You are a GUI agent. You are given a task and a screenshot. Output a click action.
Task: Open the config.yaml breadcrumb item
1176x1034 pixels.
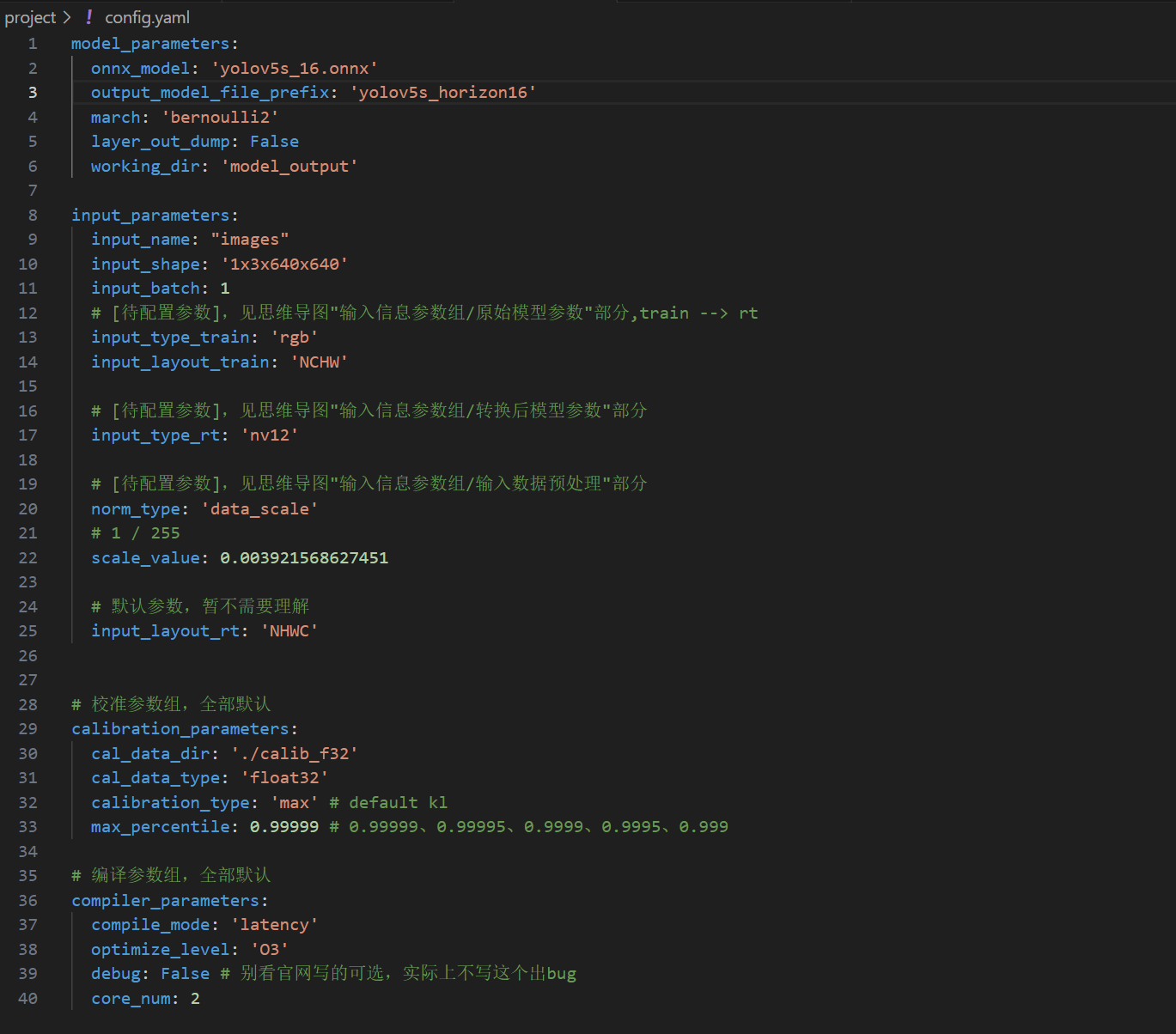(x=147, y=17)
